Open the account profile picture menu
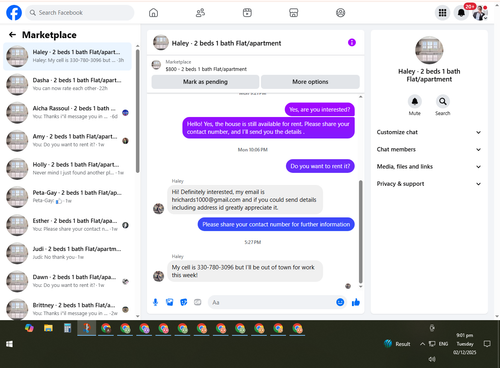The width and height of the screenshot is (500, 368). click(480, 13)
